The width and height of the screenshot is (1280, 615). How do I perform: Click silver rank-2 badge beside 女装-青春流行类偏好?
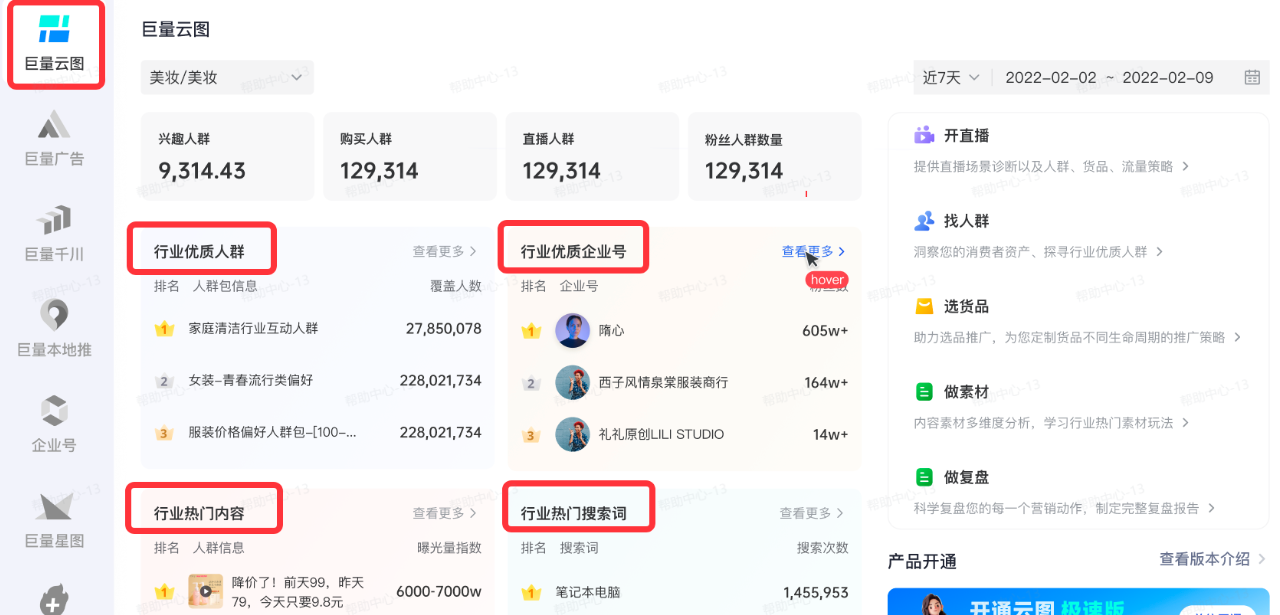pyautogui.click(x=165, y=381)
